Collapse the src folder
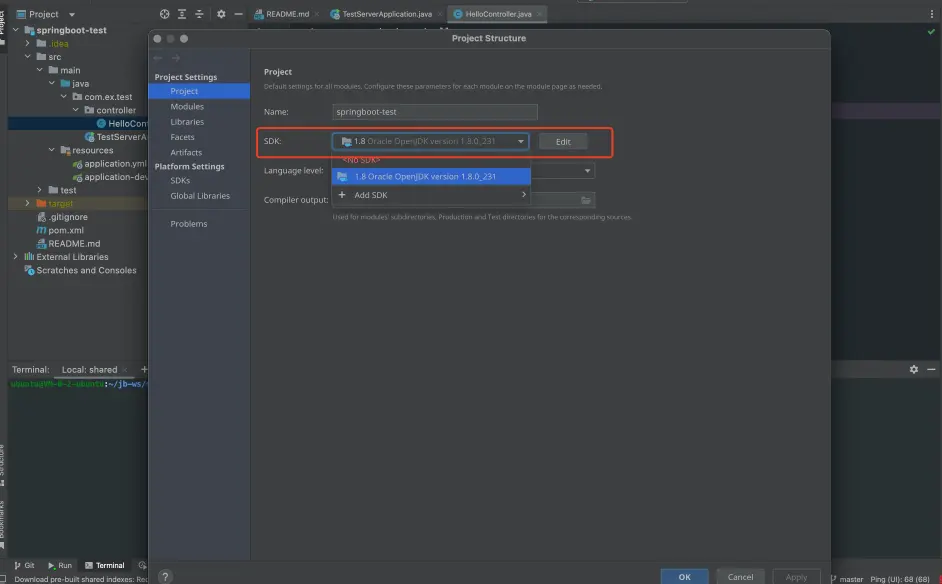Viewport: 942px width, 584px height. pyautogui.click(x=28, y=56)
